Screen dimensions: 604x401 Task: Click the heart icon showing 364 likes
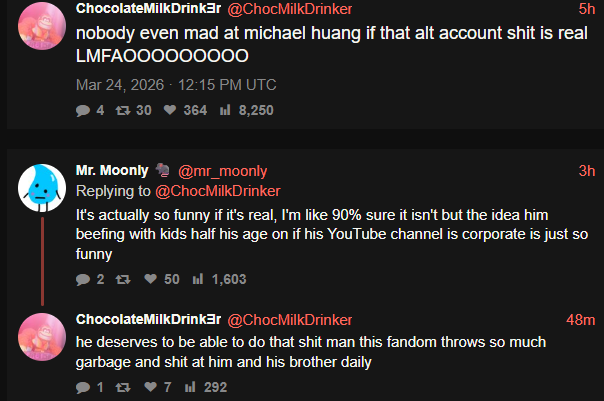pos(170,110)
